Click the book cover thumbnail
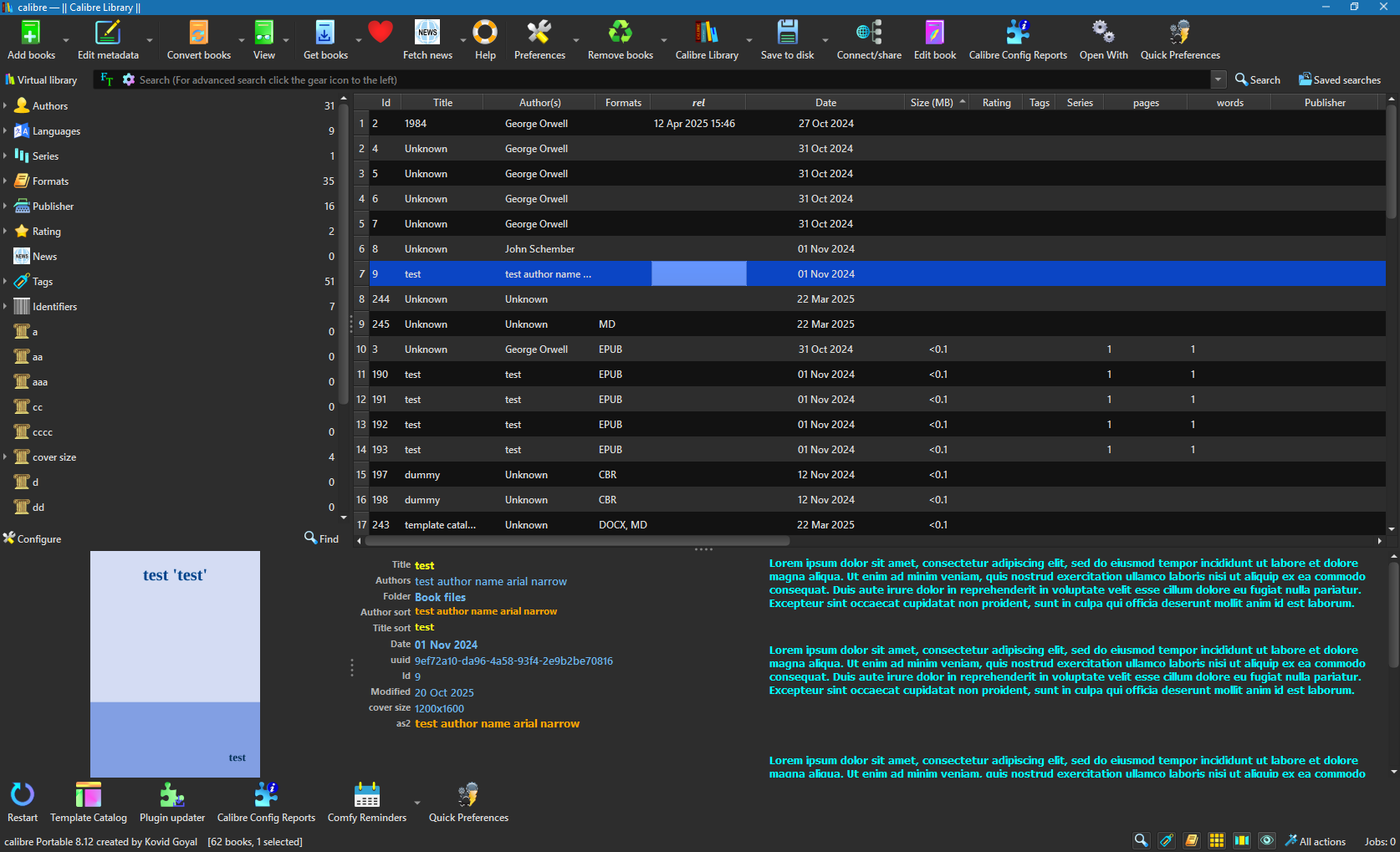 (175, 664)
